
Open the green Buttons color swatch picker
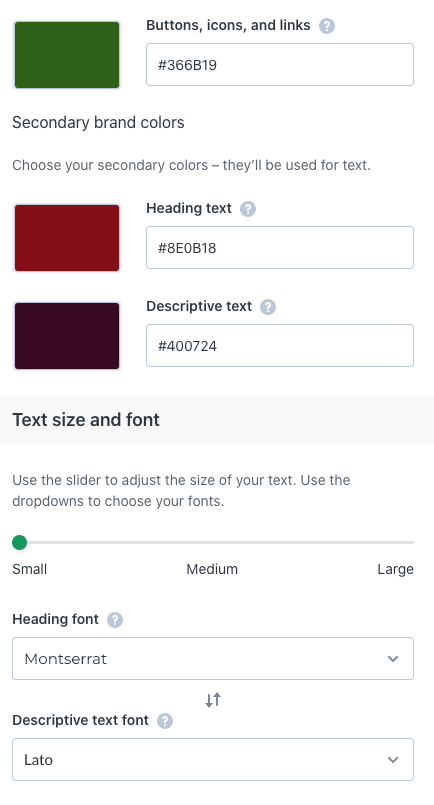[67, 55]
